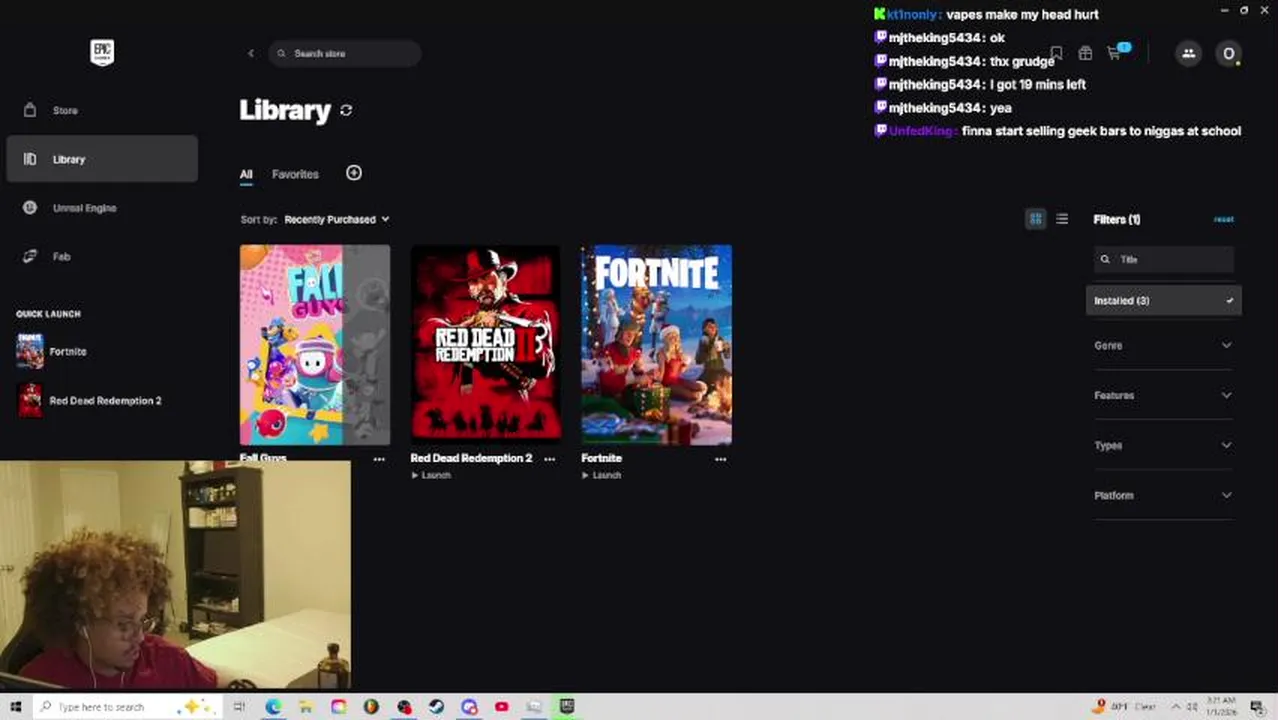Screen dimensions: 1278x720
Task: Go back with the left arrow
Action: [251, 54]
